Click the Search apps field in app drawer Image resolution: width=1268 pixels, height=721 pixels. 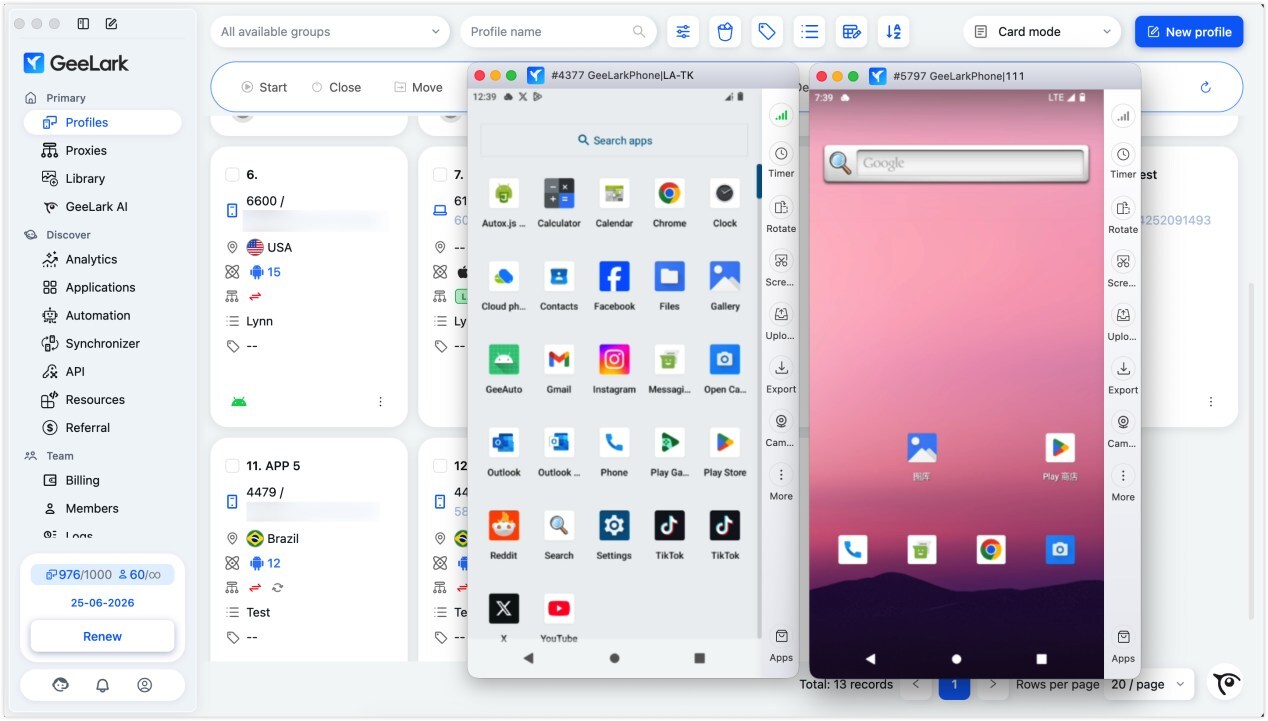(614, 141)
